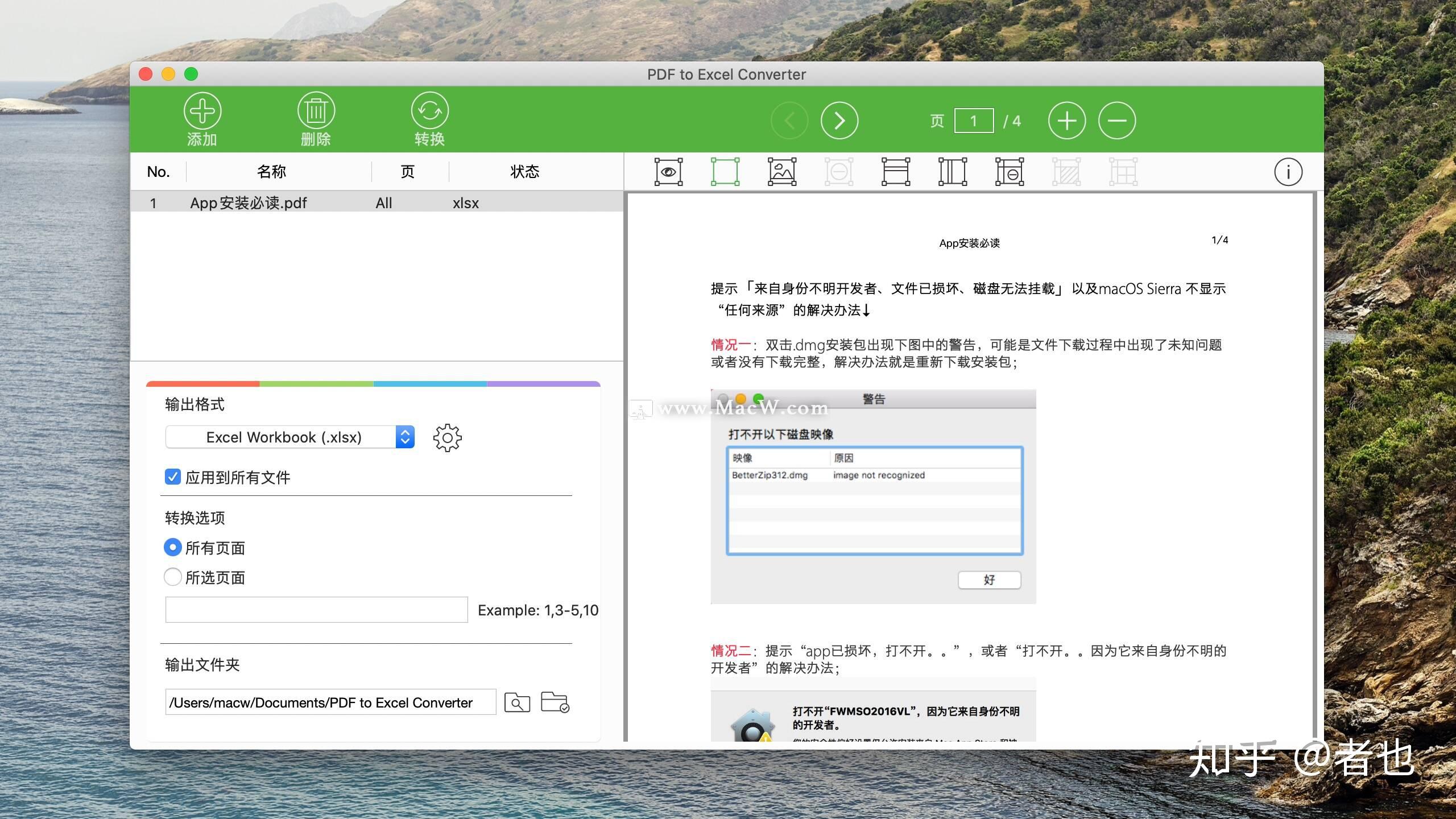Zoom in with the plus circle icon
Viewport: 1456px width, 819px height.
point(1067,121)
